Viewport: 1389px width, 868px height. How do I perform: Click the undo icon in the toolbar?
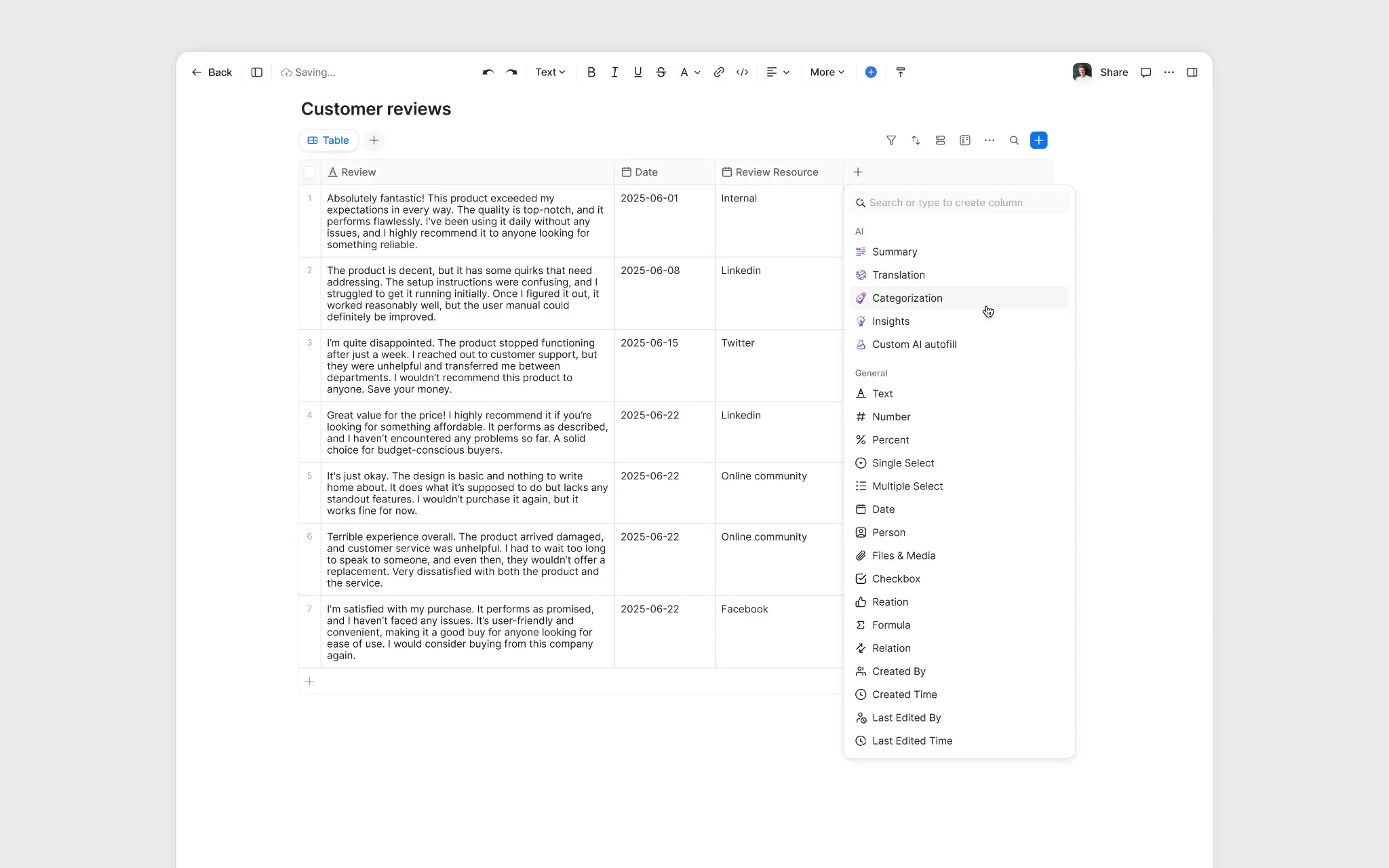coord(487,72)
